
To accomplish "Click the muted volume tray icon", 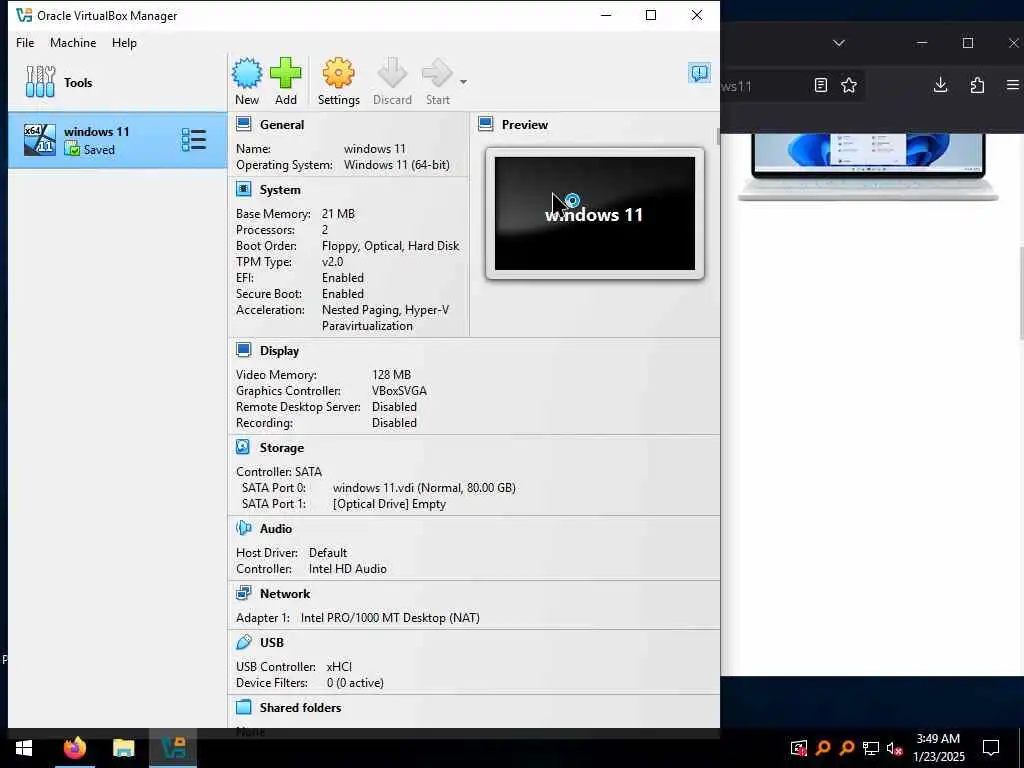I will click(x=894, y=748).
